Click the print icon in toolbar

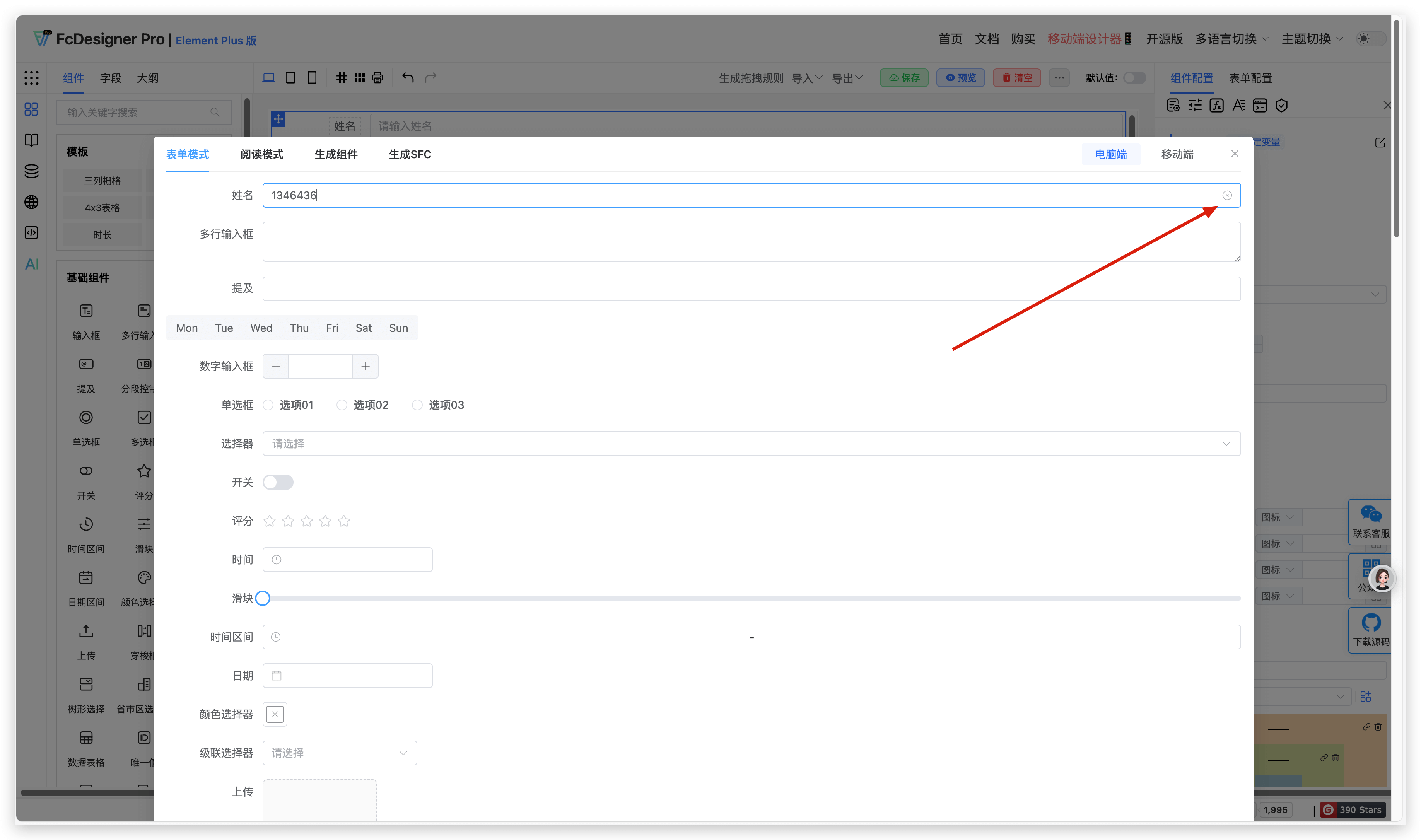(x=377, y=78)
